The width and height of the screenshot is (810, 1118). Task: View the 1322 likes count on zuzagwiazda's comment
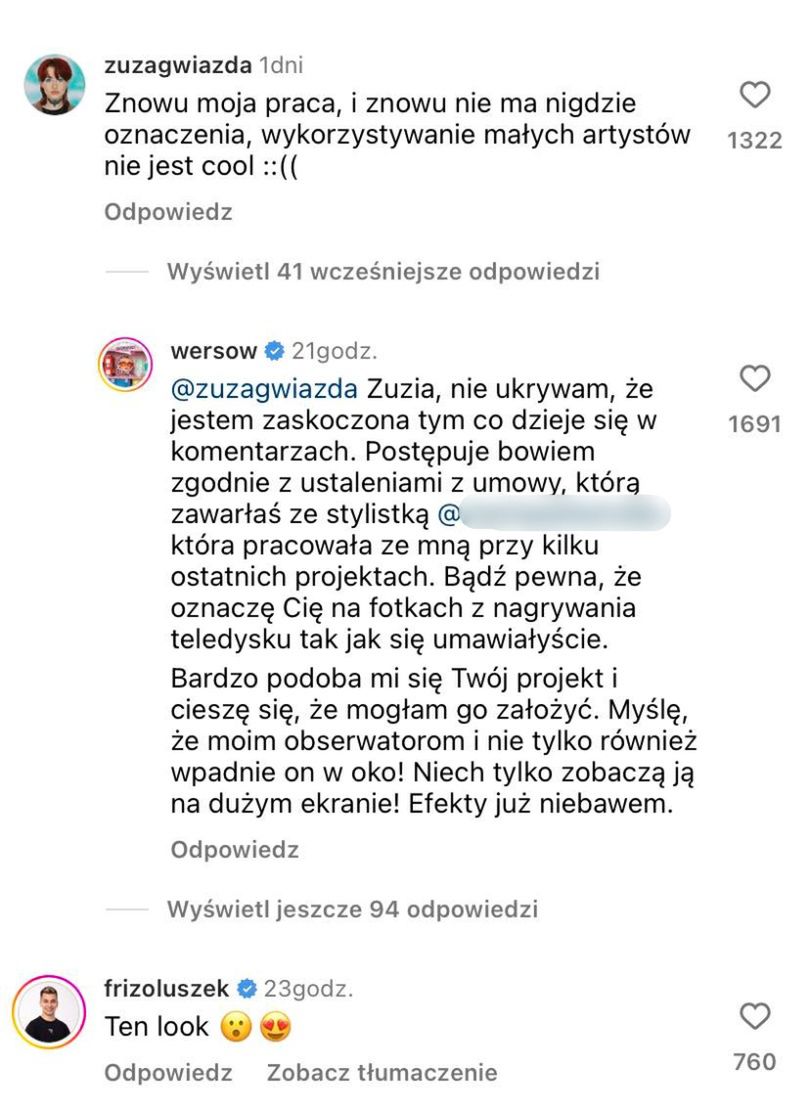[754, 141]
